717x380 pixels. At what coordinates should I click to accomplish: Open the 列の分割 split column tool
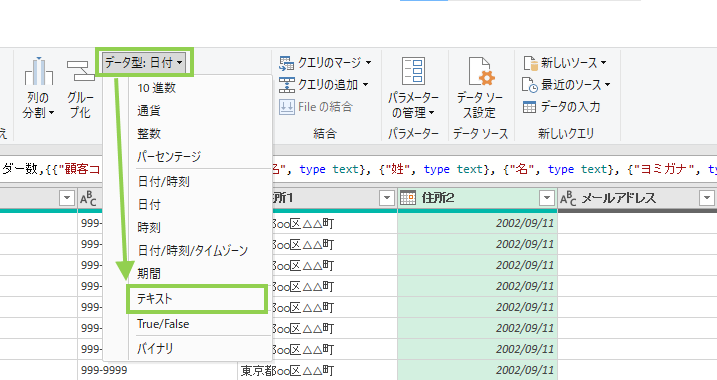pyautogui.click(x=38, y=87)
